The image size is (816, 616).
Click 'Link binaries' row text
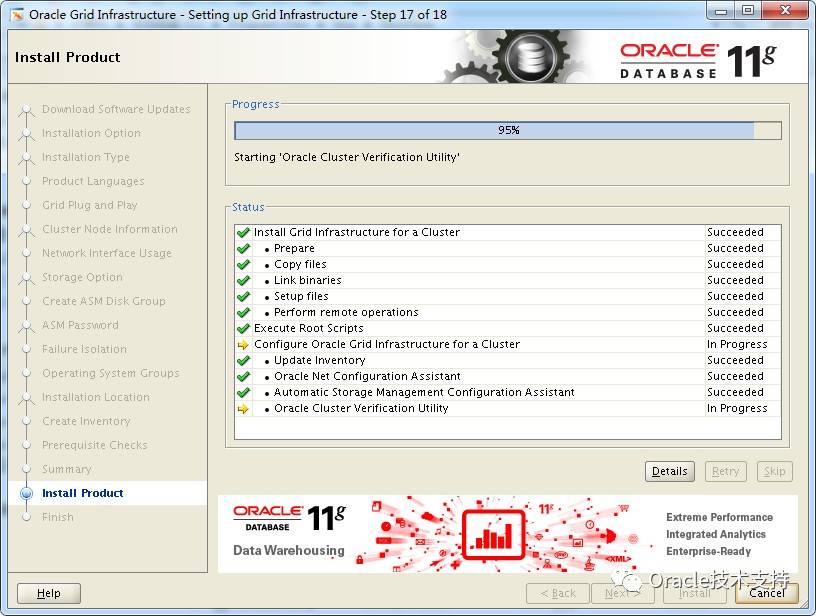(x=308, y=280)
